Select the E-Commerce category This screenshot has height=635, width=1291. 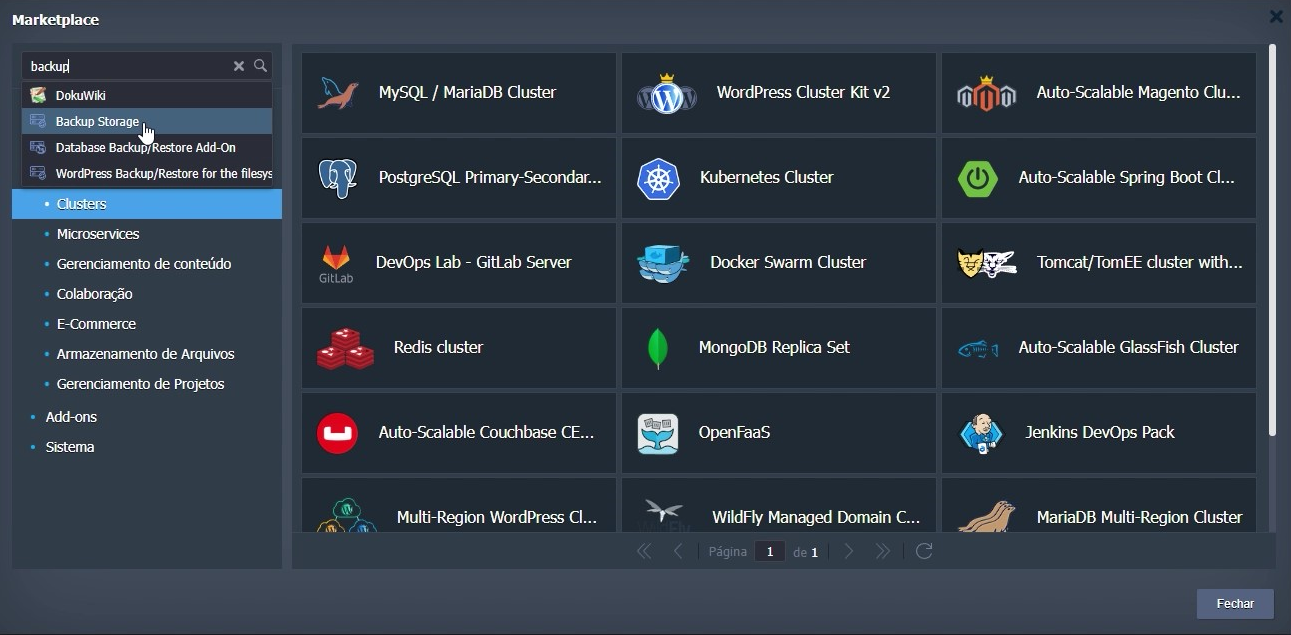coord(96,324)
